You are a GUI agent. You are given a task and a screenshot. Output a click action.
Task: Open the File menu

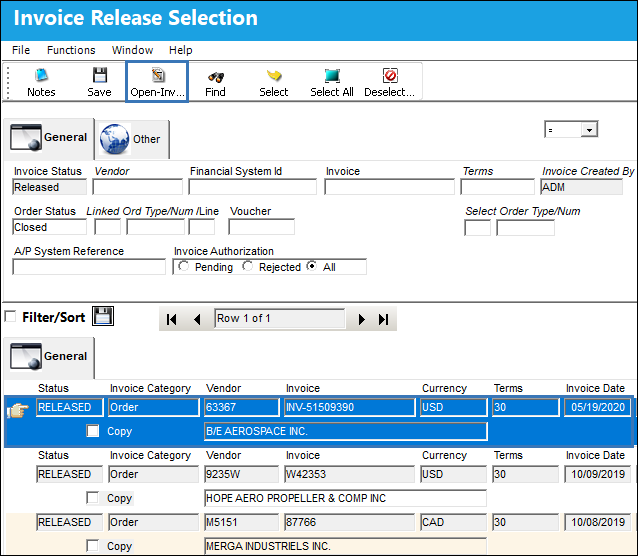coord(21,50)
